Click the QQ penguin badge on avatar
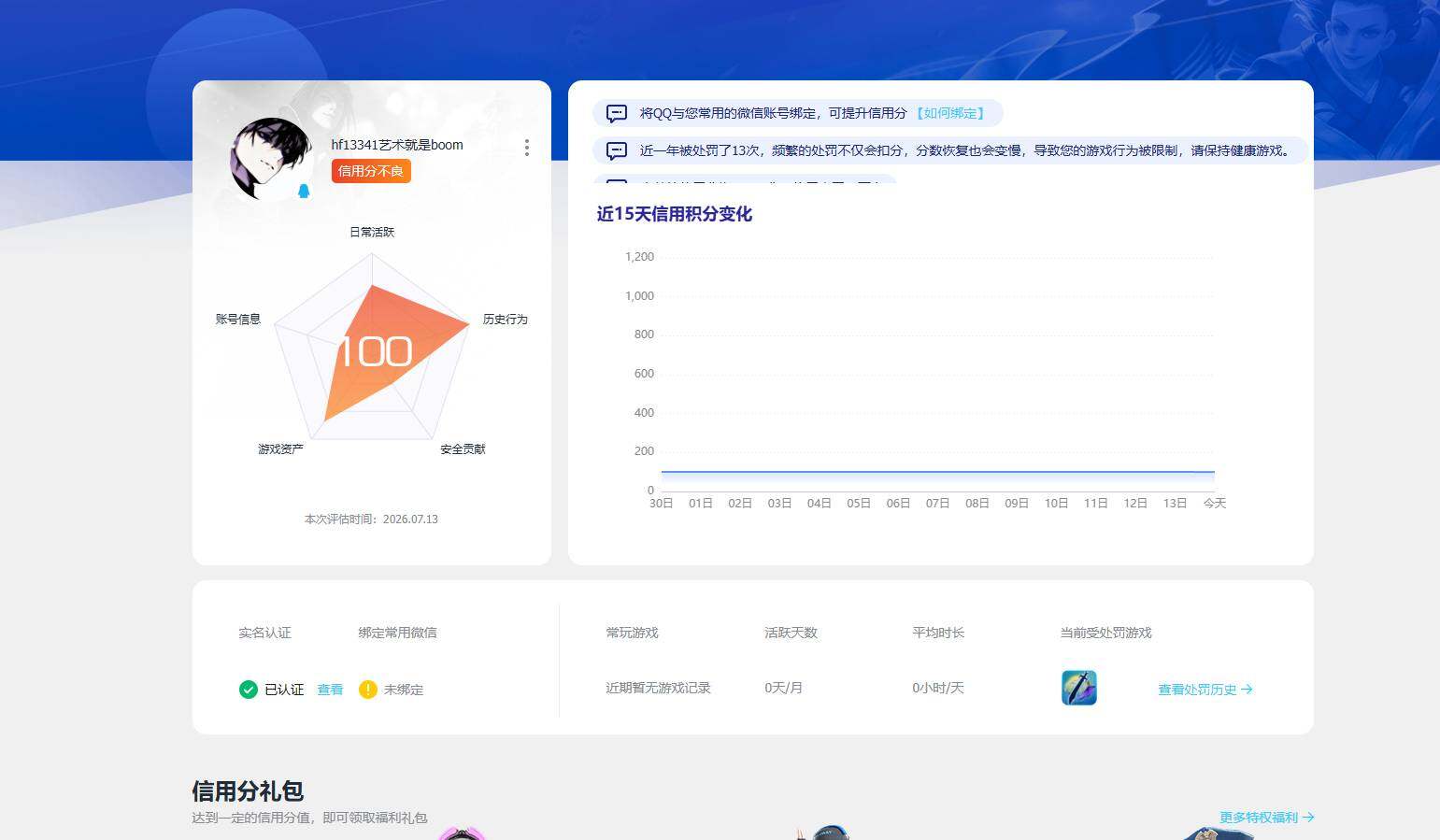The height and width of the screenshot is (840, 1440). tap(304, 191)
